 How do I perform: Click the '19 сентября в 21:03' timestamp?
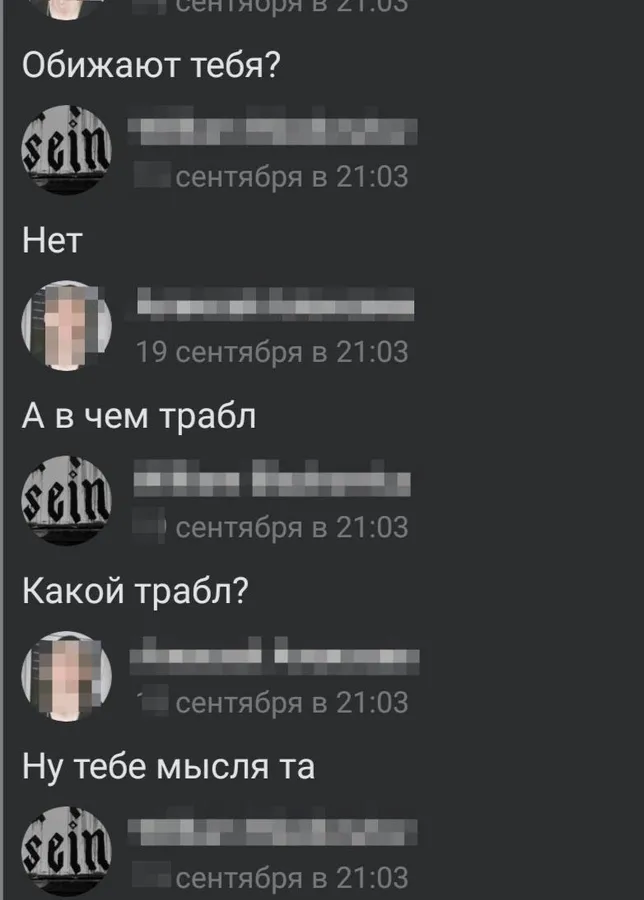click(x=272, y=352)
